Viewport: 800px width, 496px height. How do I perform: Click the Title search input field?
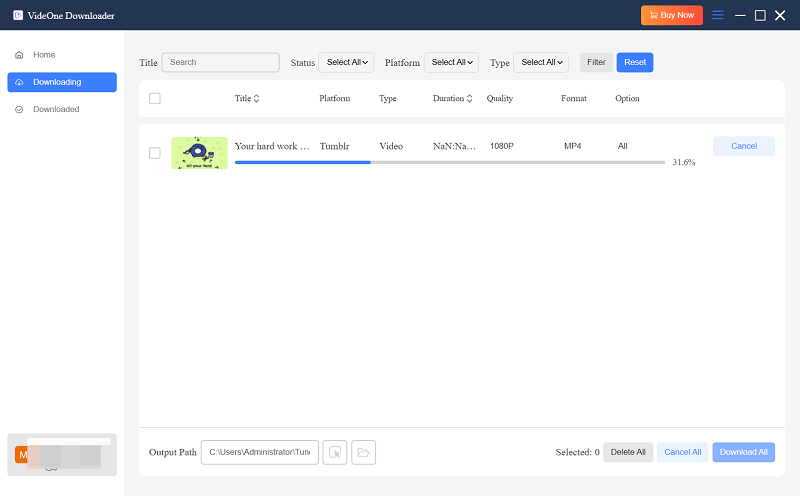[220, 62]
